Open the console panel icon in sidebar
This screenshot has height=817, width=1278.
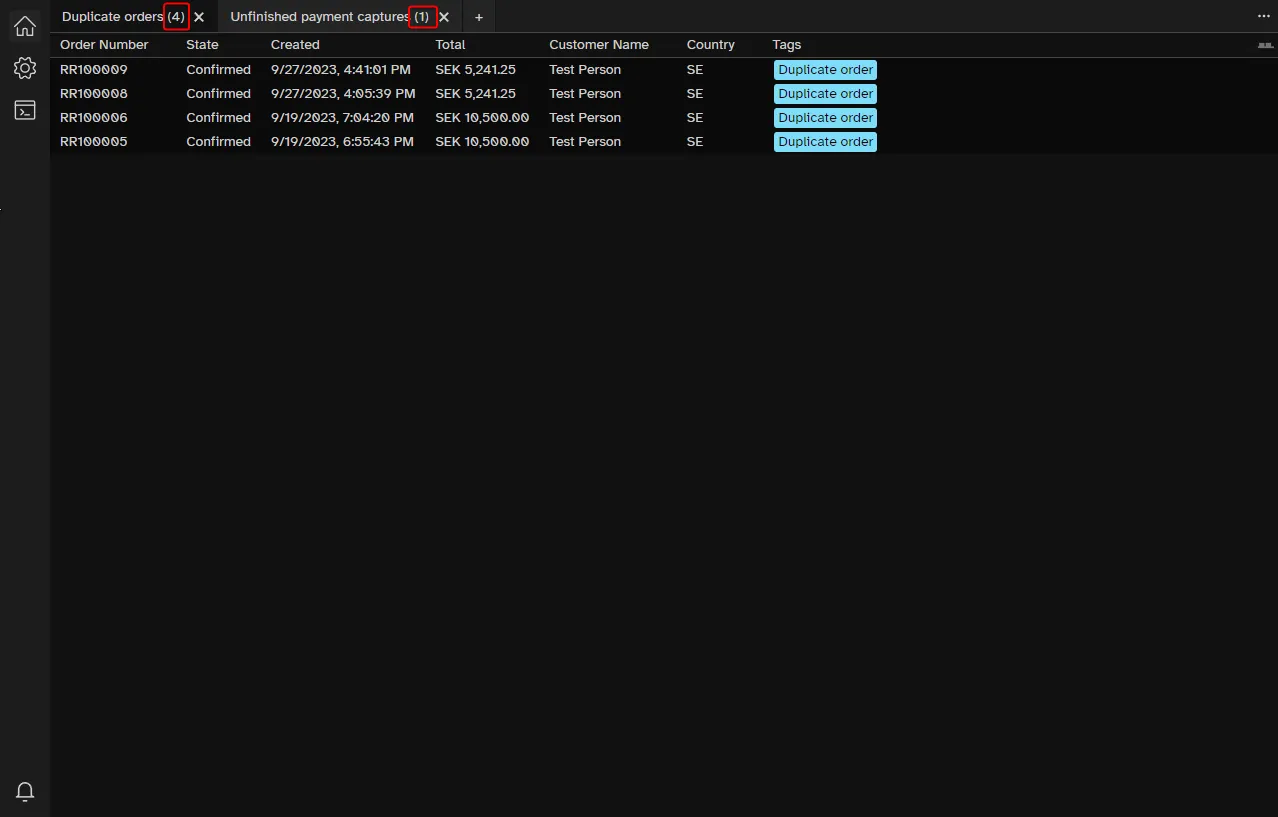click(x=25, y=110)
